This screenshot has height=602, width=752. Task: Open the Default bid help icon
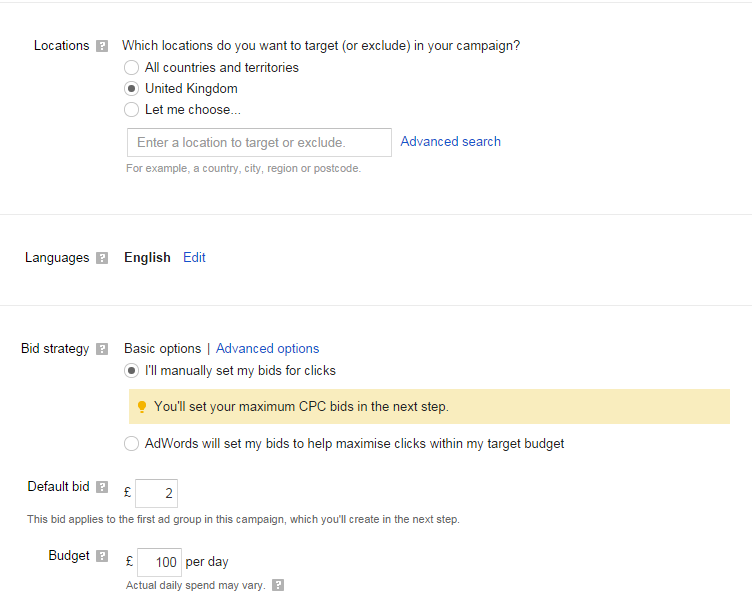point(102,487)
